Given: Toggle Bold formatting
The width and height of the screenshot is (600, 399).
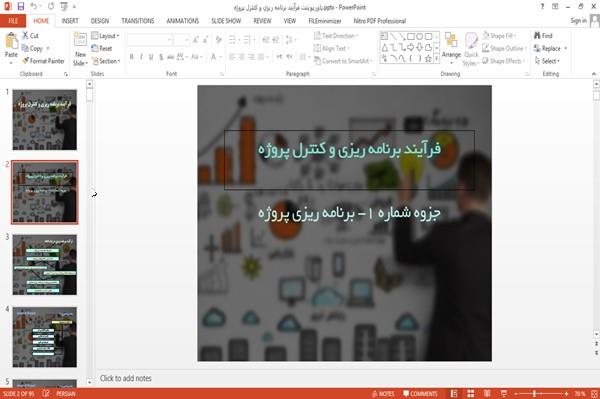Looking at the screenshot, I should tap(132, 57).
